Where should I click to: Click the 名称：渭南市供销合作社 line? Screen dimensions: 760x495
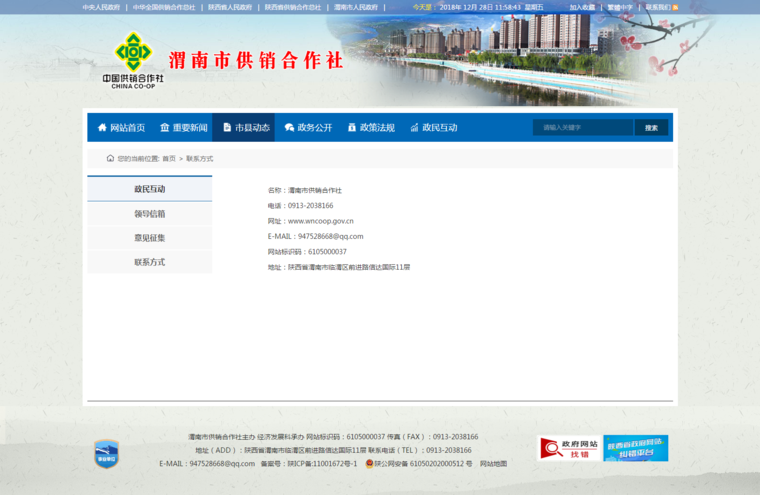pos(304,190)
